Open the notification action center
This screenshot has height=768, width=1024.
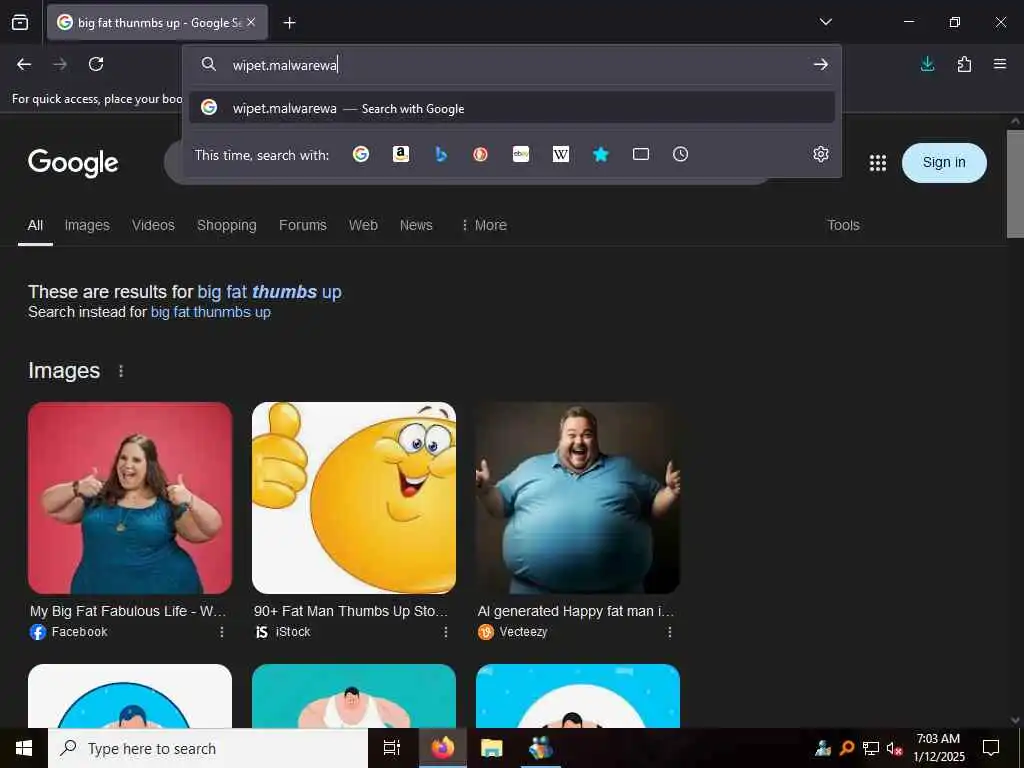(x=991, y=748)
